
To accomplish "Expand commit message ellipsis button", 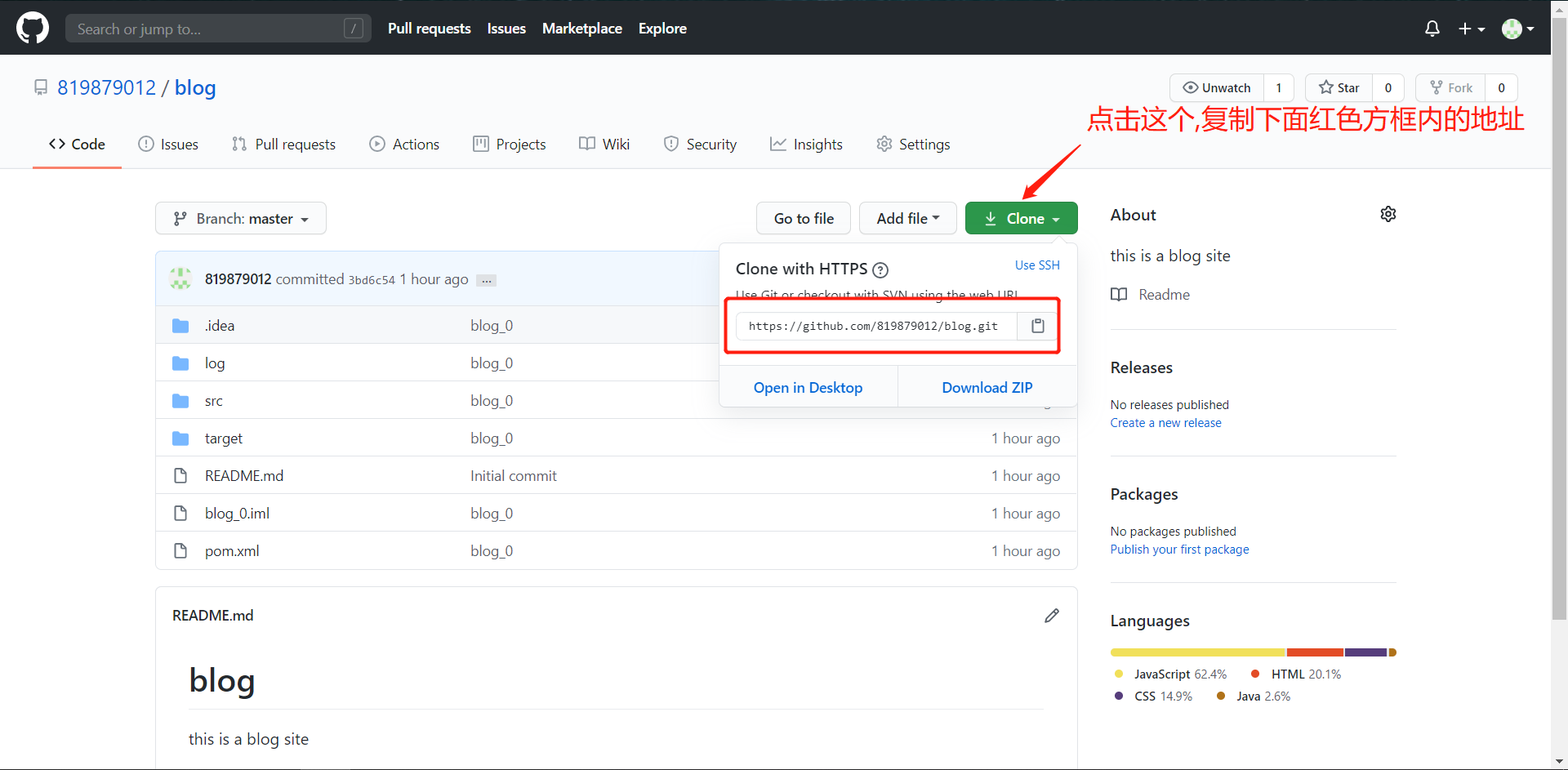I will point(487,280).
